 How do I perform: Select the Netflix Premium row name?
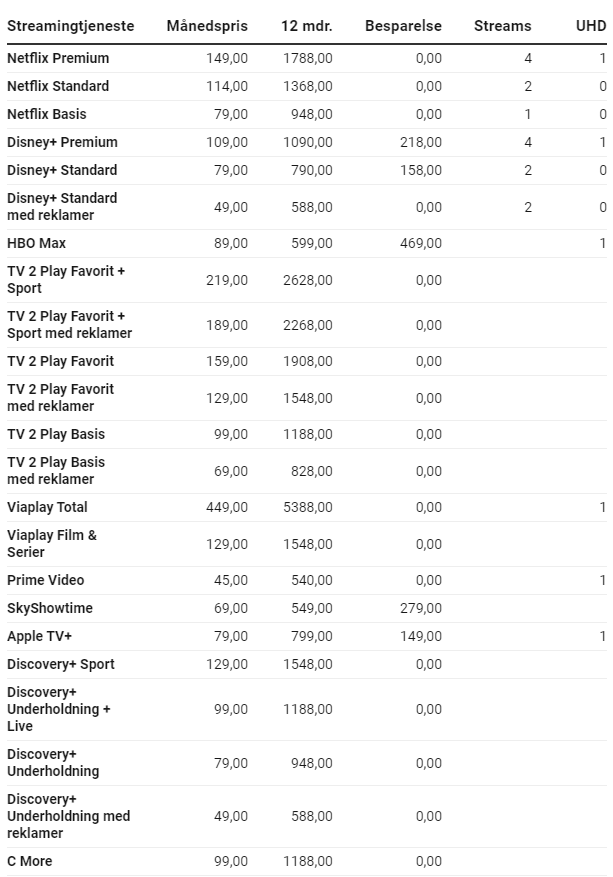[x=58, y=58]
